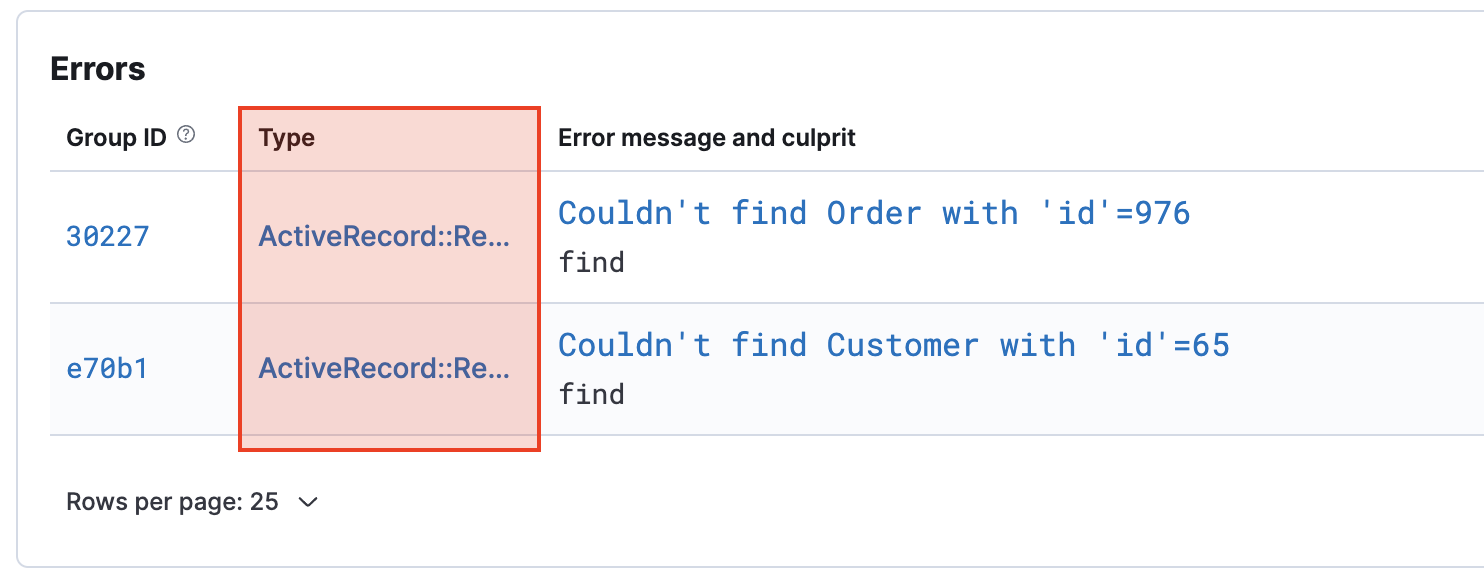The image size is (1484, 582).
Task: Open error group e70b1
Action: pos(104,368)
